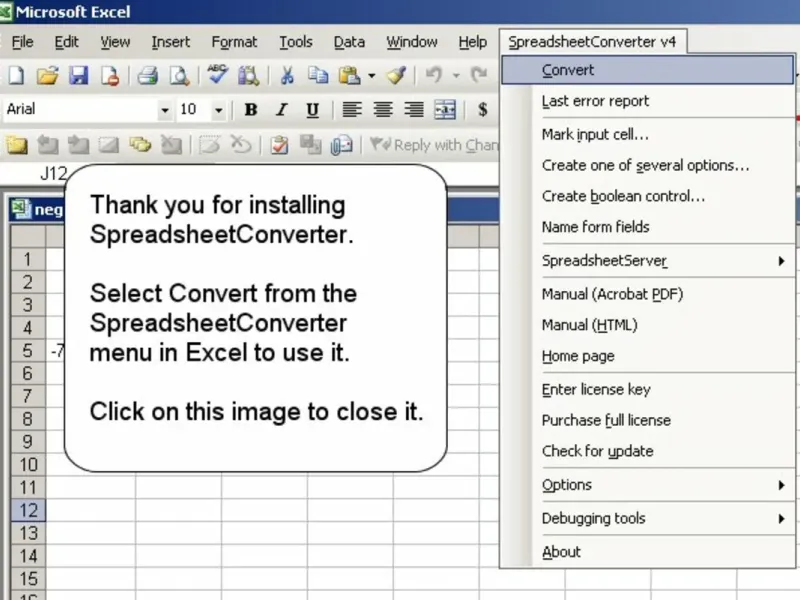Apply the Currency style dollar icon
Viewport: 800px width, 600px height.
pos(482,110)
